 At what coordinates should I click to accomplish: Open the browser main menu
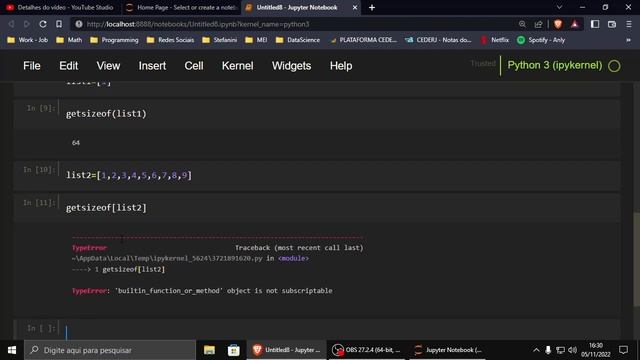click(x=629, y=24)
